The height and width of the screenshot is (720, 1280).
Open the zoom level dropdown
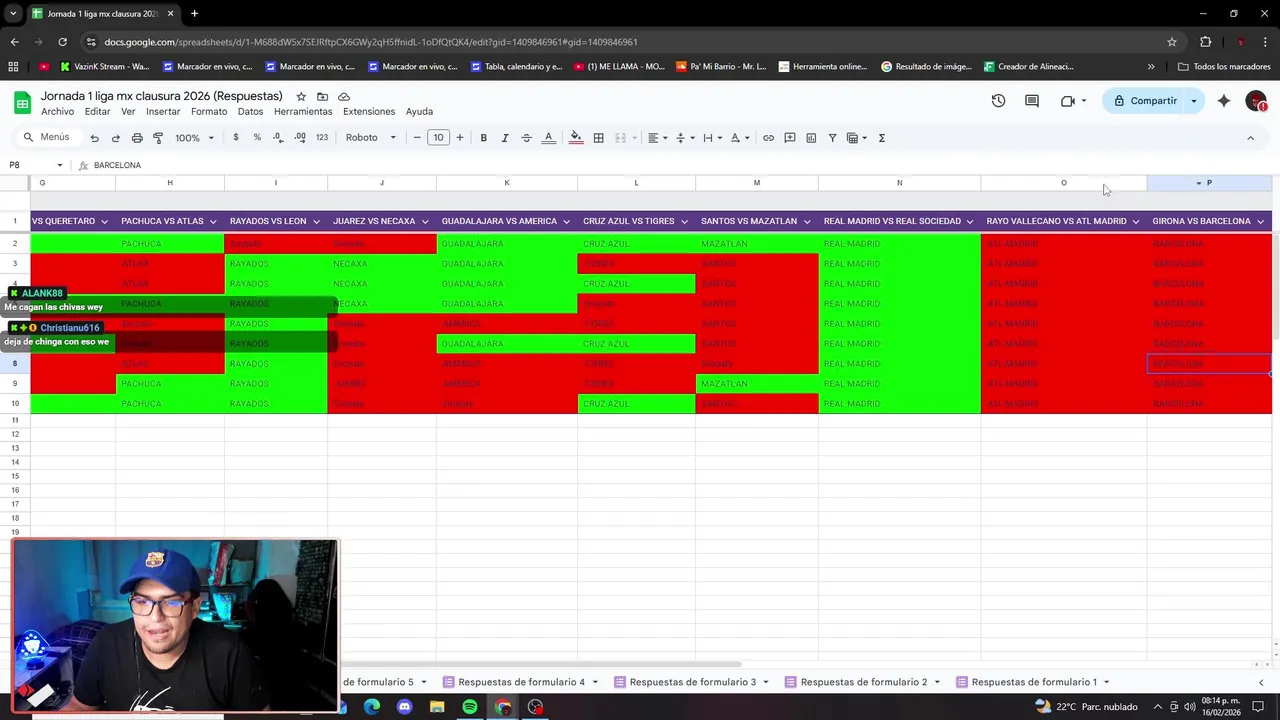tap(194, 138)
